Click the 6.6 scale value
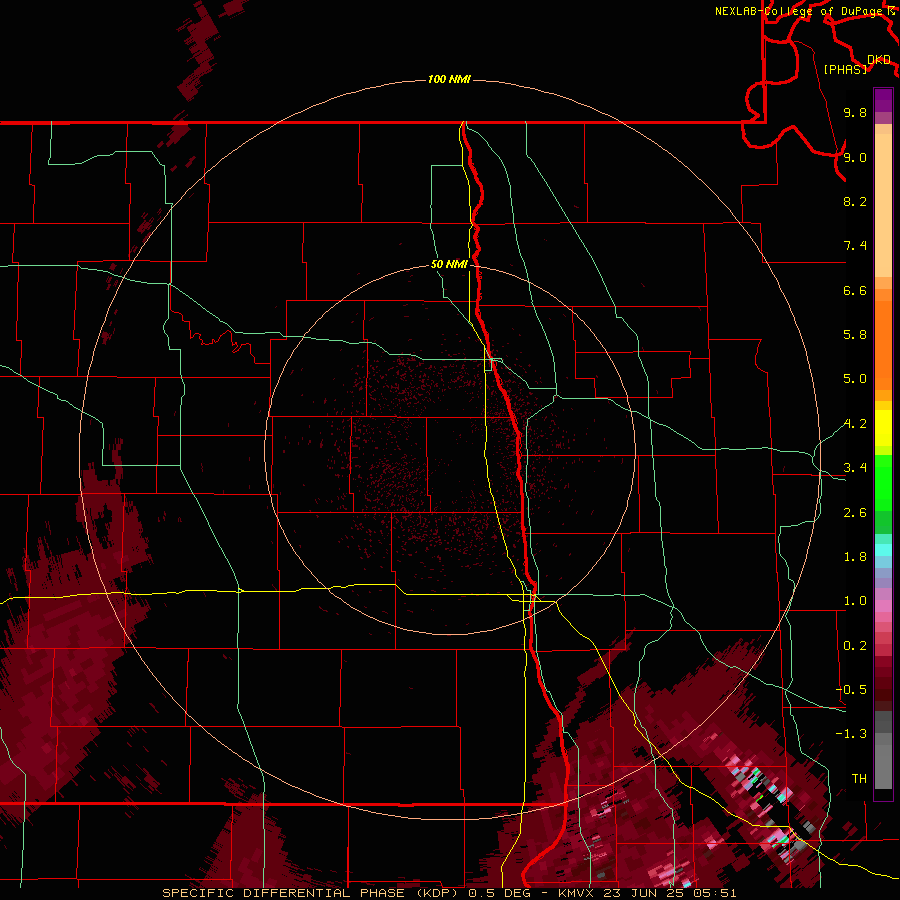Viewport: 900px width, 900px height. 855,290
